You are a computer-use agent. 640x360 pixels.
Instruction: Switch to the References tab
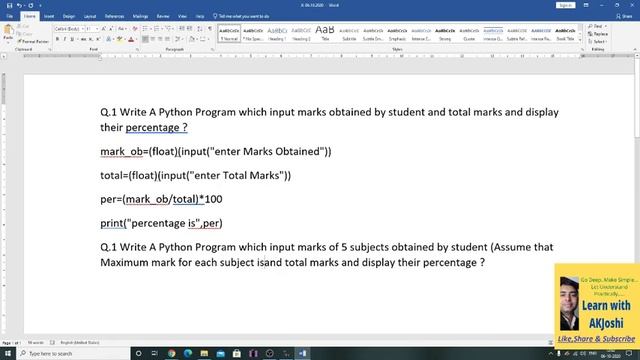pyautogui.click(x=114, y=16)
